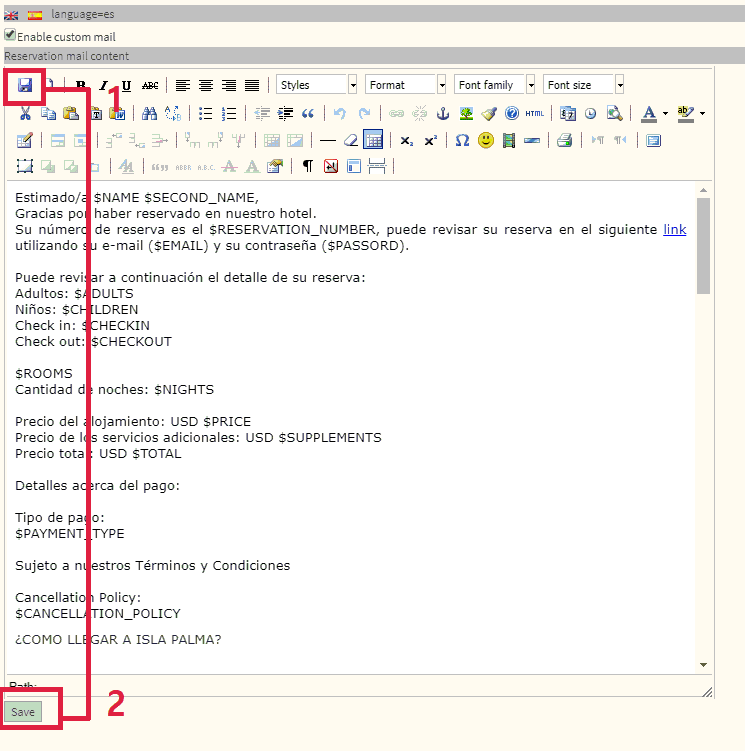Switch to Spanish with the Spain flag
This screenshot has width=745, height=751.
[35, 15]
